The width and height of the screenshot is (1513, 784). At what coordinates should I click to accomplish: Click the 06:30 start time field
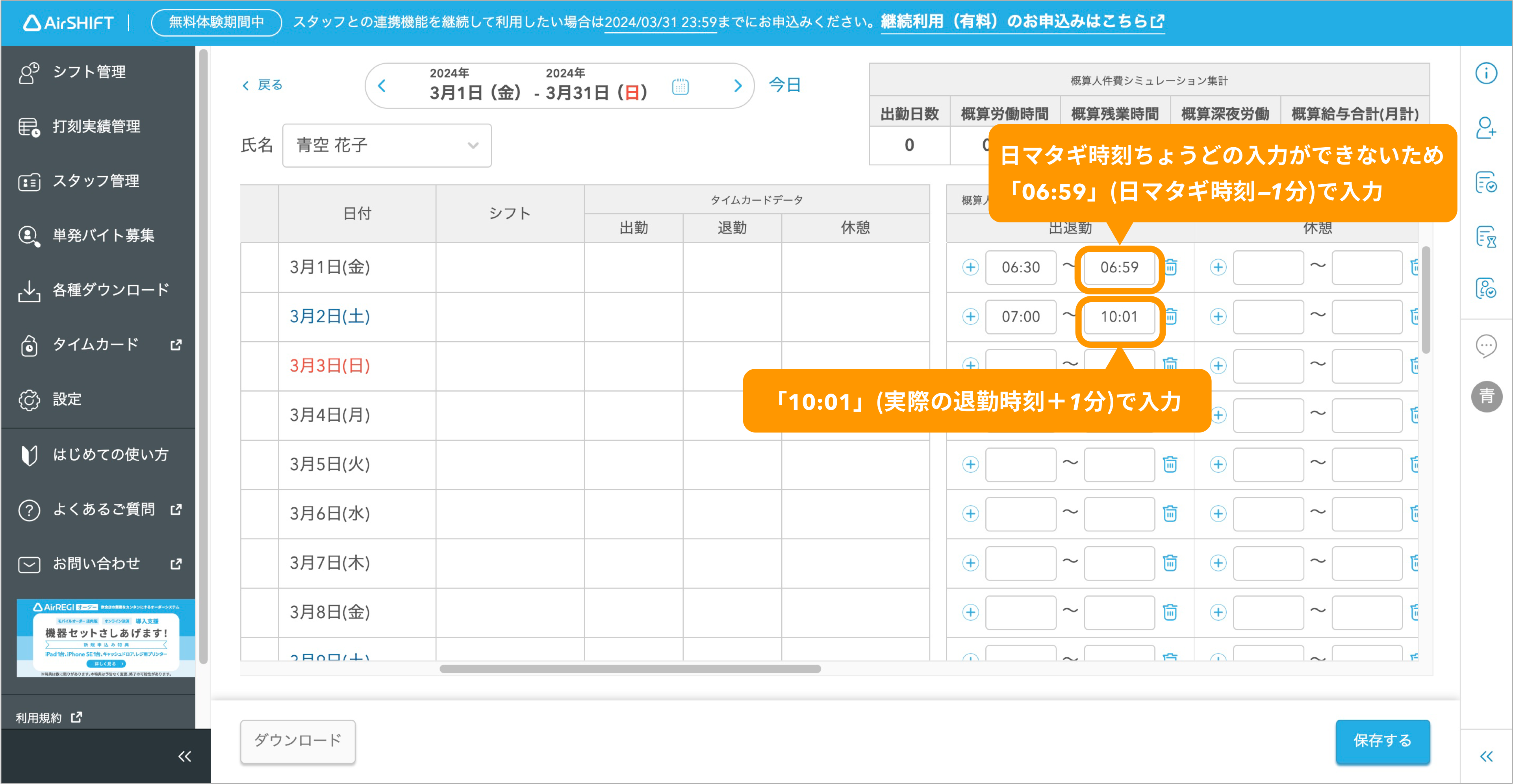point(1021,268)
